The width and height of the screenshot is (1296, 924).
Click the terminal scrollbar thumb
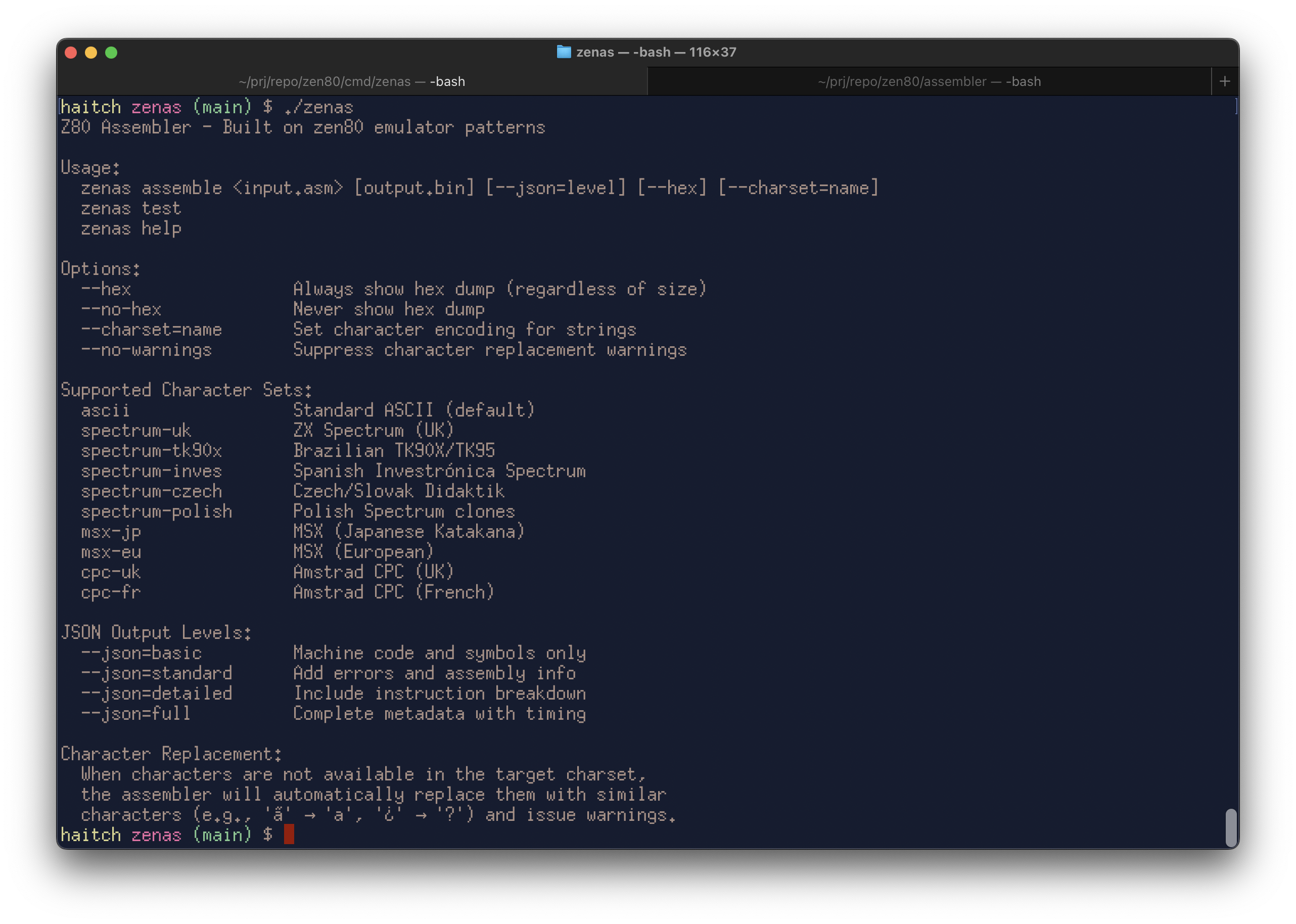[x=1231, y=827]
